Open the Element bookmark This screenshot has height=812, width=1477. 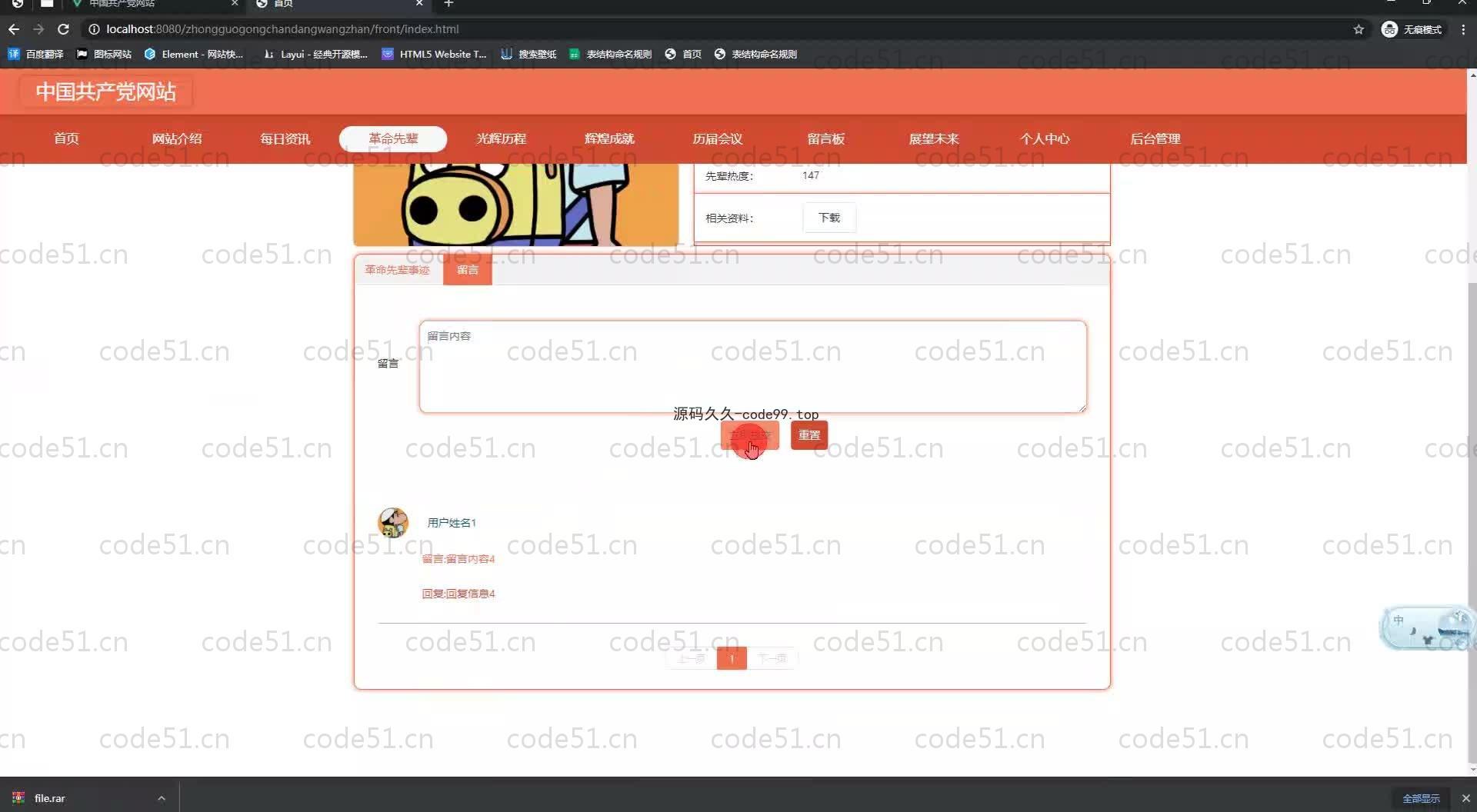pyautogui.click(x=194, y=54)
